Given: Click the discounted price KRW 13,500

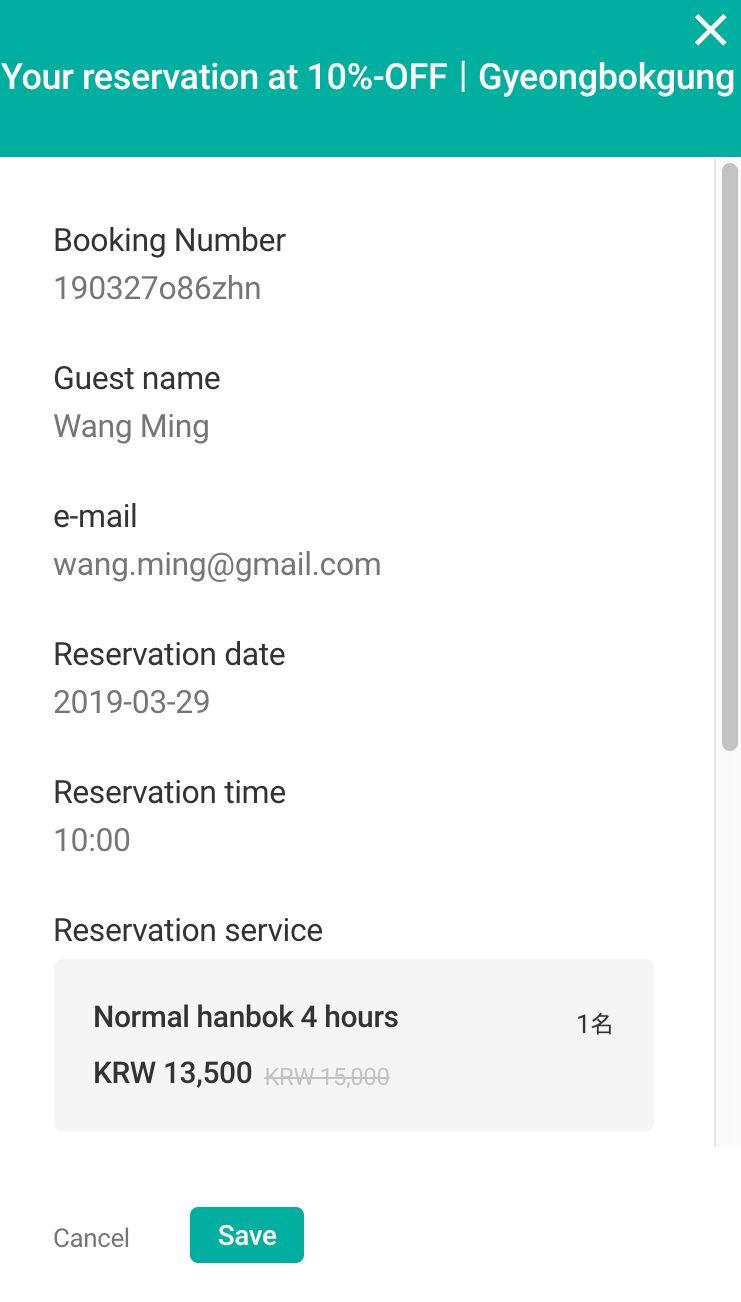Looking at the screenshot, I should (172, 1073).
